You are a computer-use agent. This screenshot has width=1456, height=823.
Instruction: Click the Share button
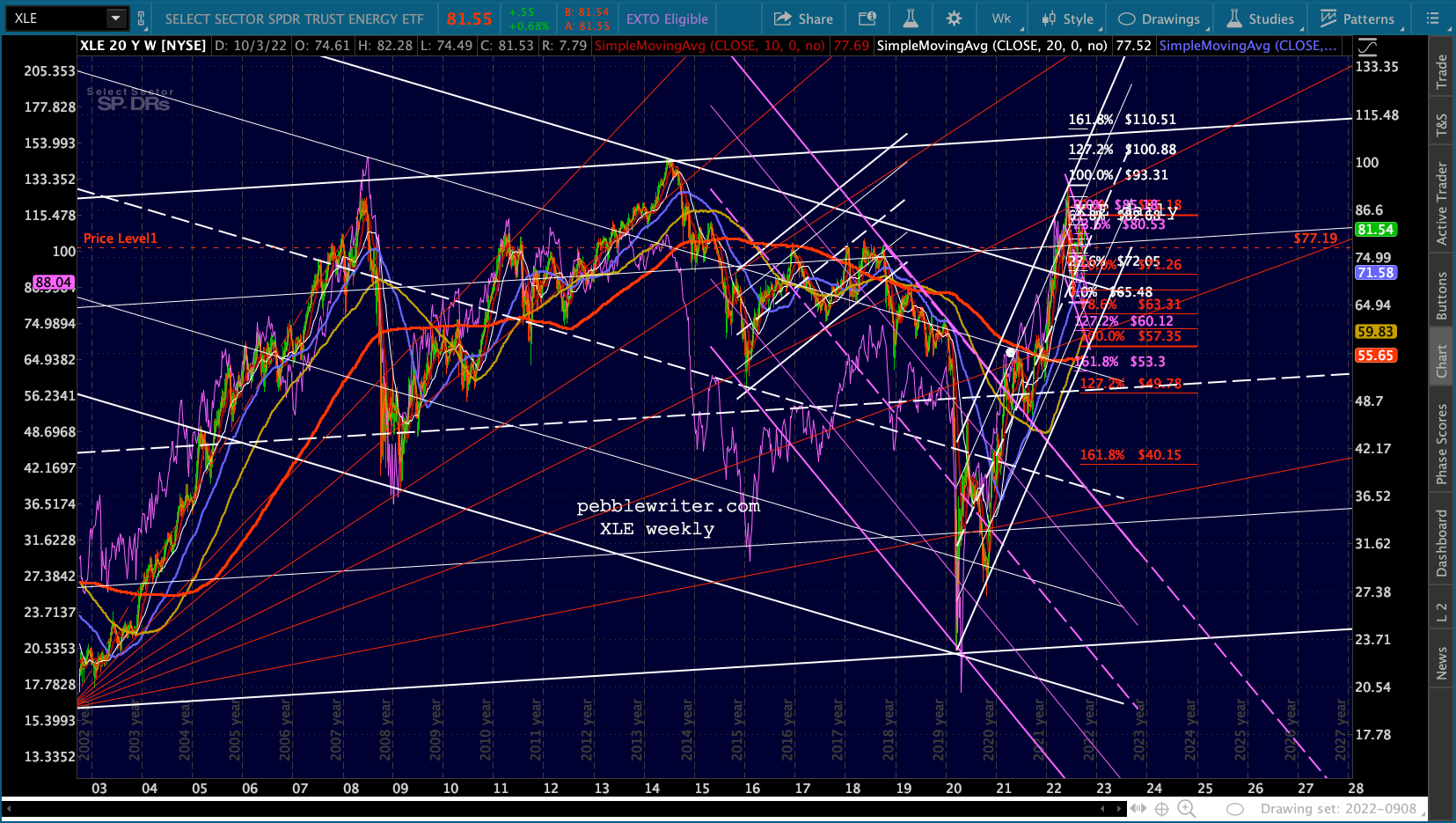coord(803,18)
